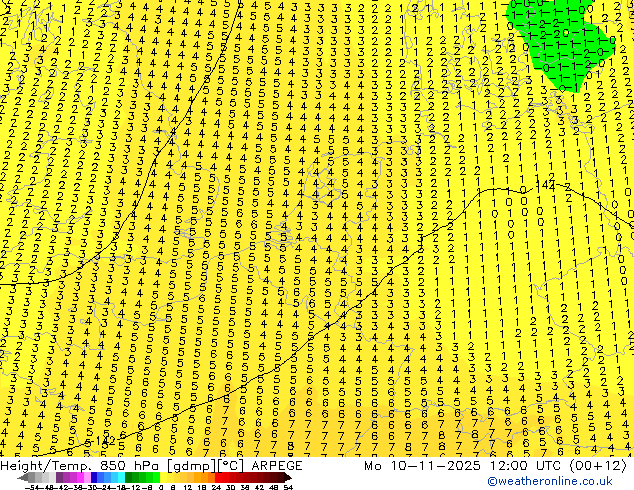Click the '142' contour label at bottom left

point(106,441)
